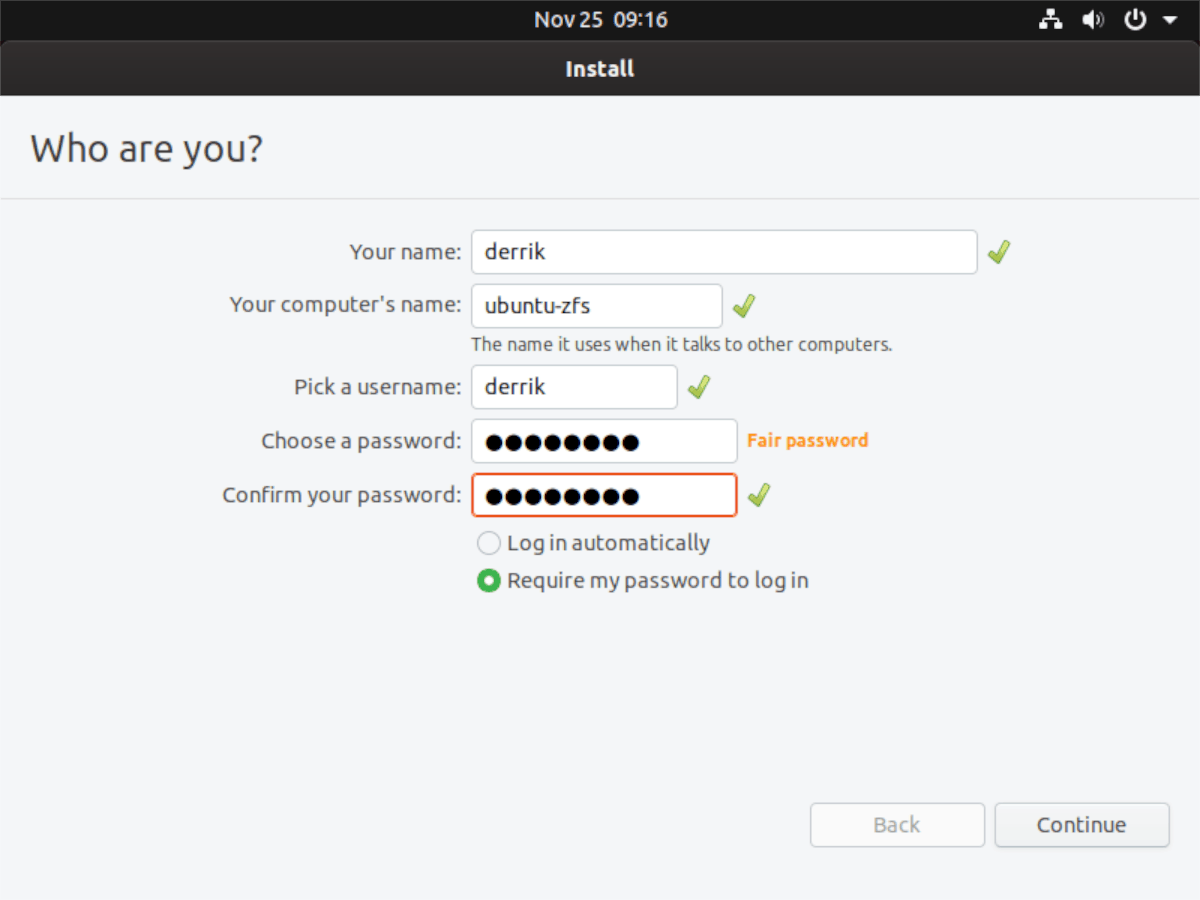This screenshot has width=1200, height=900.
Task: Open the clock showing Nov 25 09:16
Action: [x=600, y=20]
